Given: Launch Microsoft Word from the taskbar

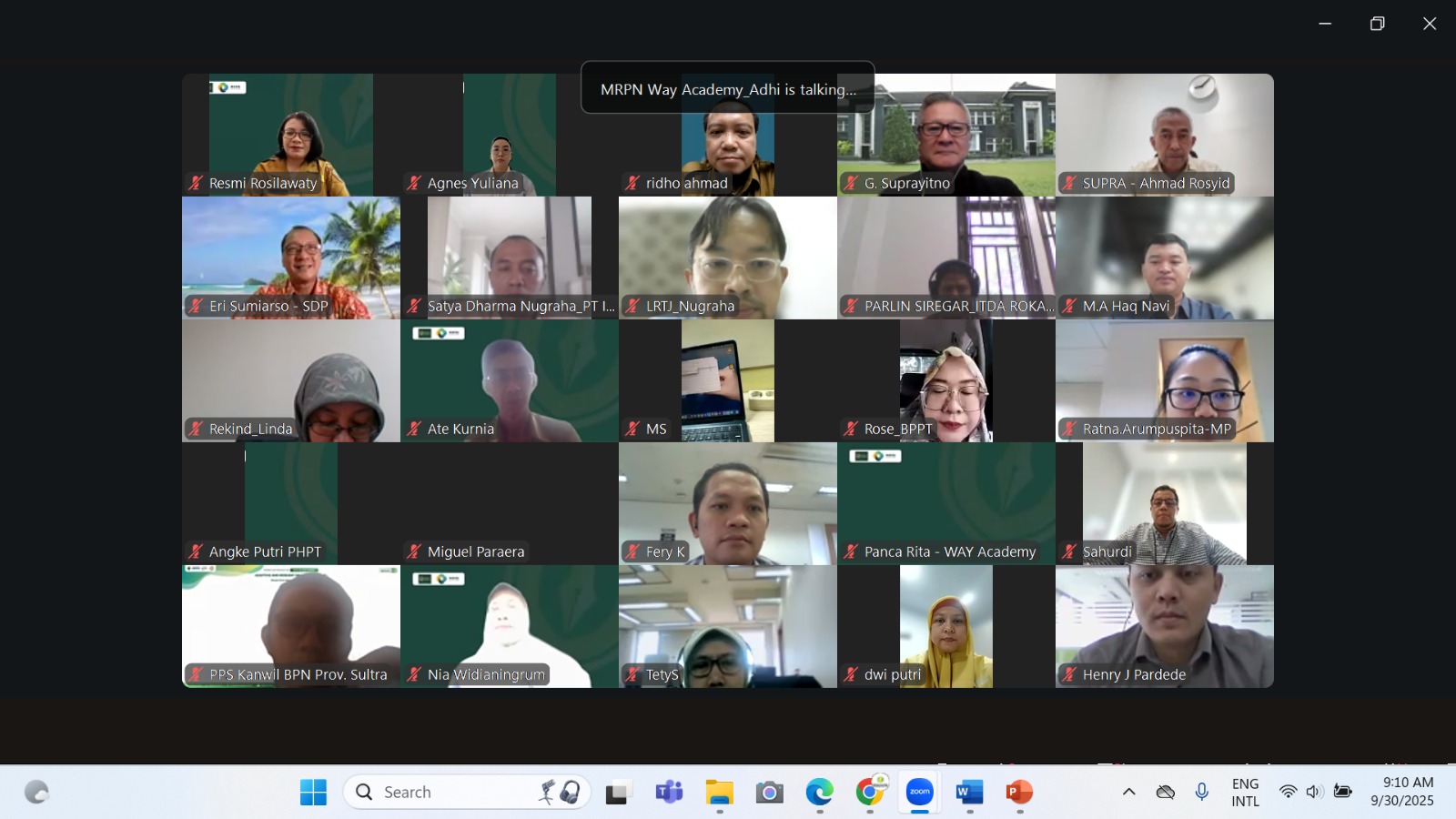Looking at the screenshot, I should point(969,793).
